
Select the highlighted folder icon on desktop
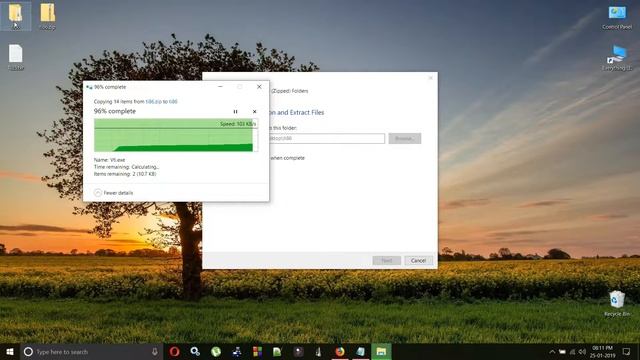point(16,16)
